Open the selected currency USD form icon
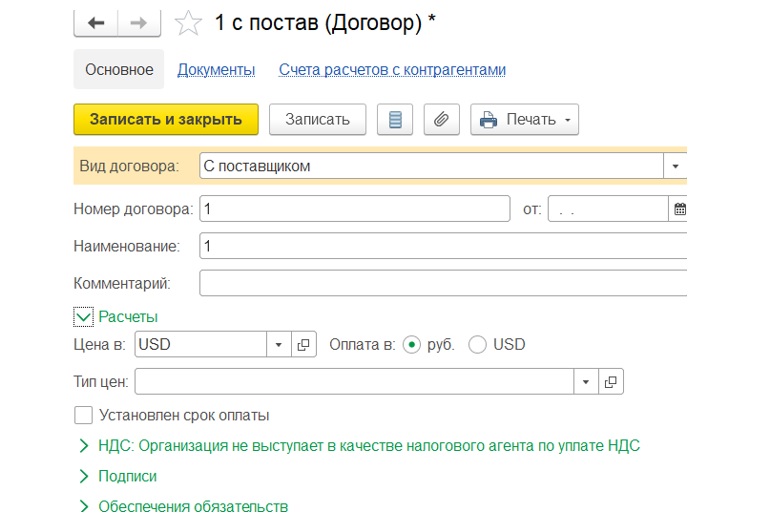 [303, 344]
